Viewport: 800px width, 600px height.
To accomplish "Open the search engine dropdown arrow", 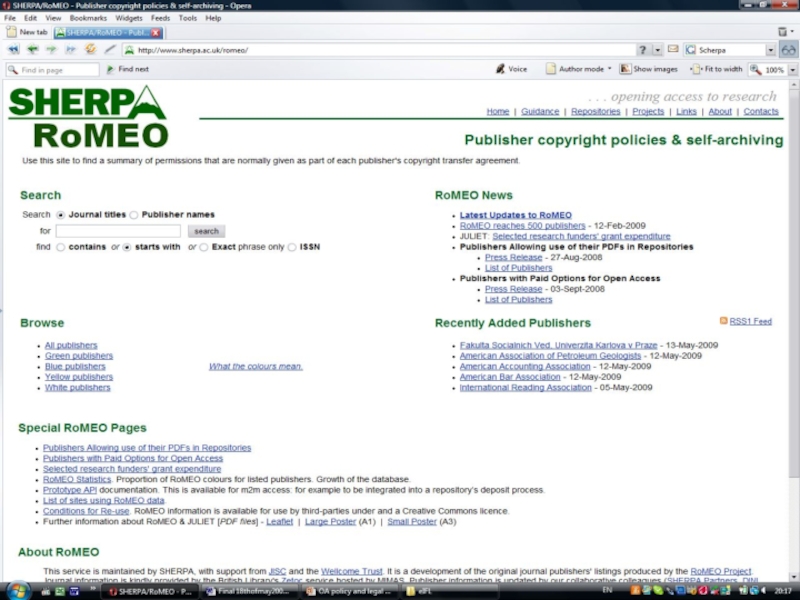I will 770,50.
